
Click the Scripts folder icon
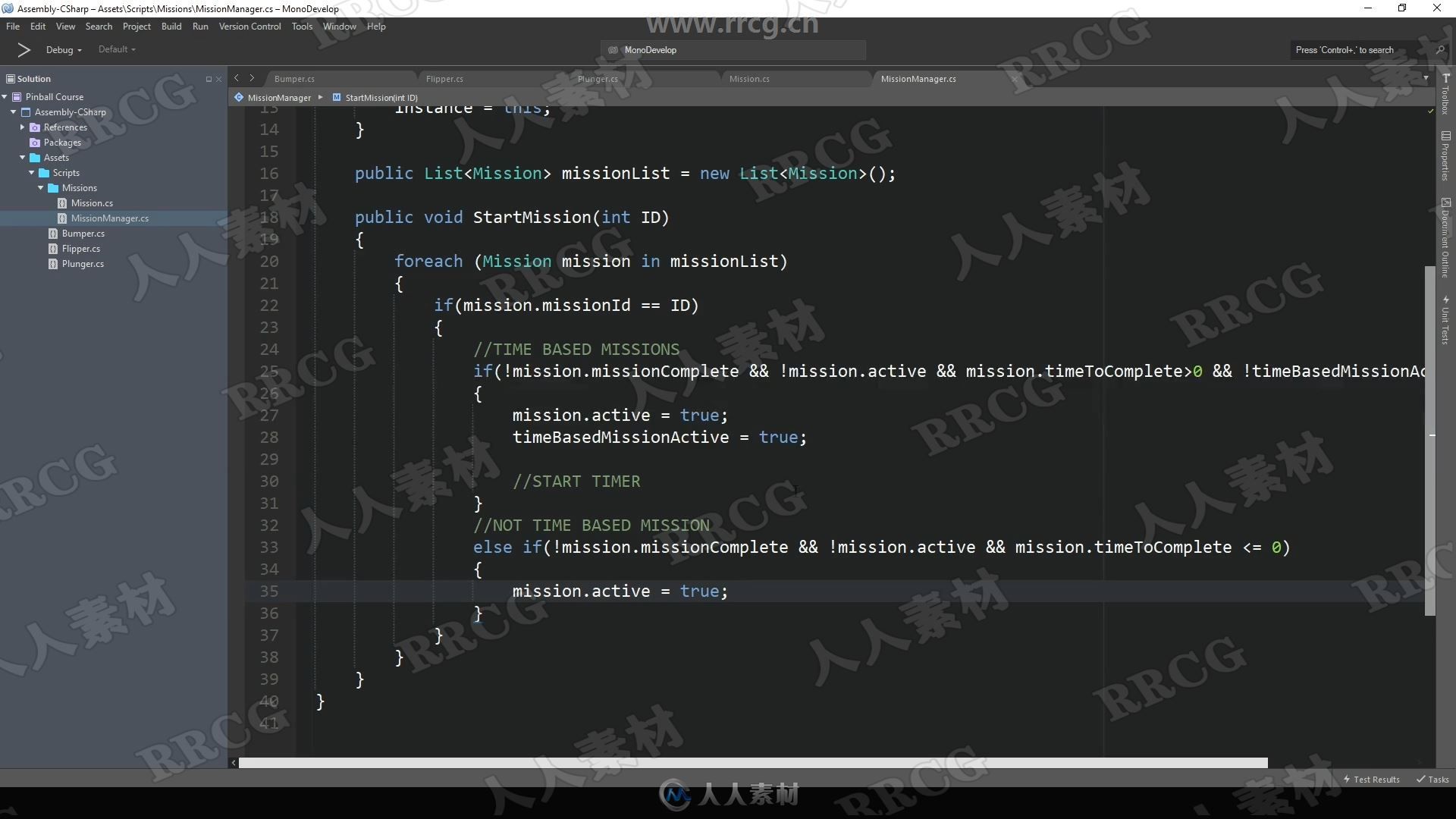click(x=44, y=173)
